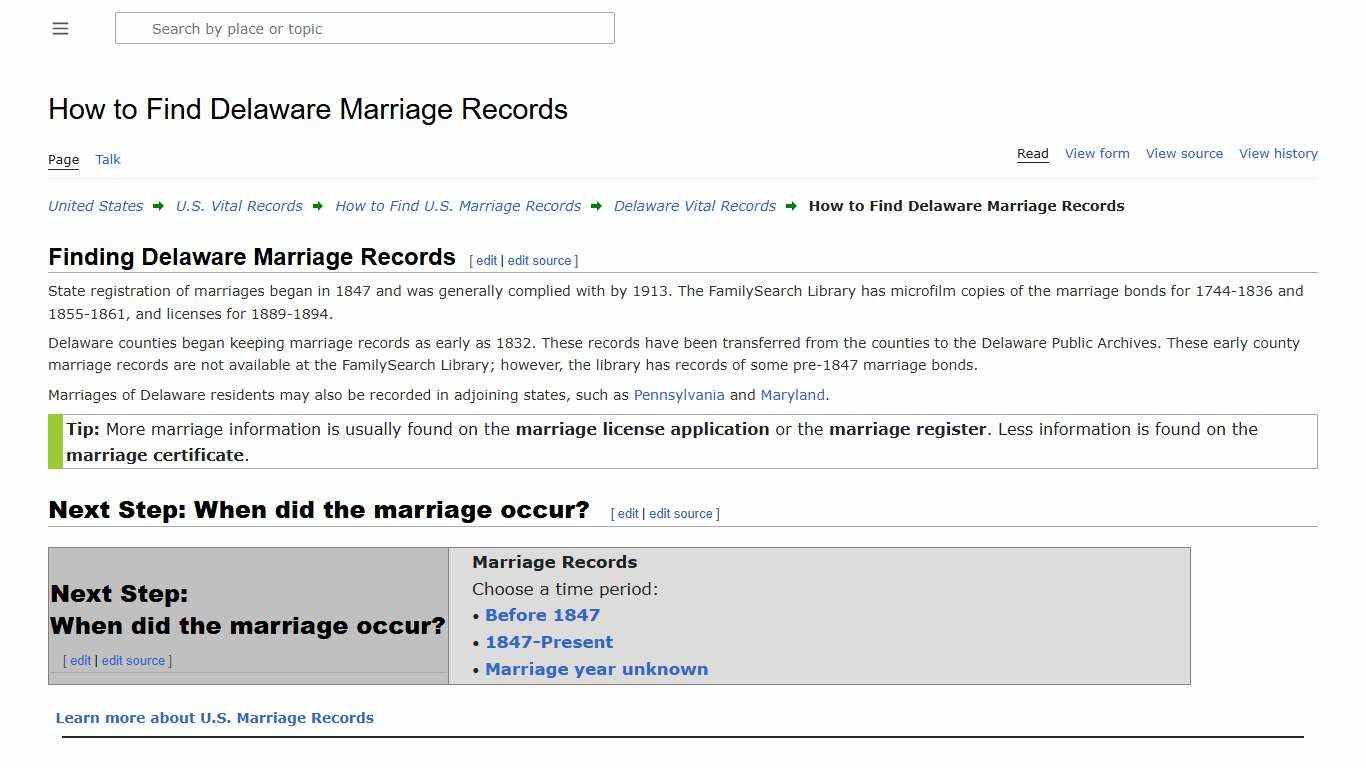The image size is (1366, 768).
Task: Choose the 1847-Present time period
Action: tap(549, 642)
